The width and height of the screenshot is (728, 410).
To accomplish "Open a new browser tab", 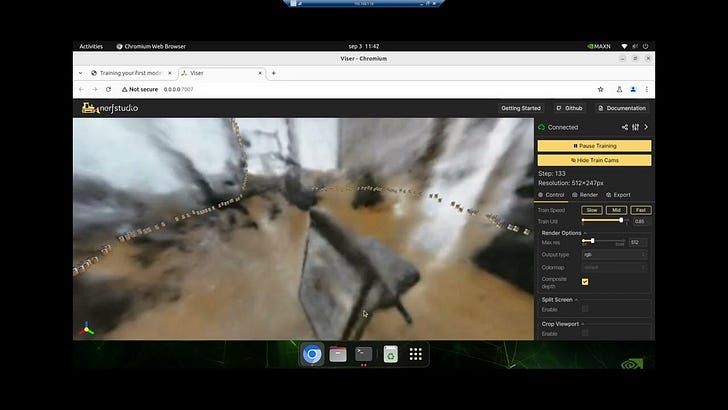I will (273, 73).
